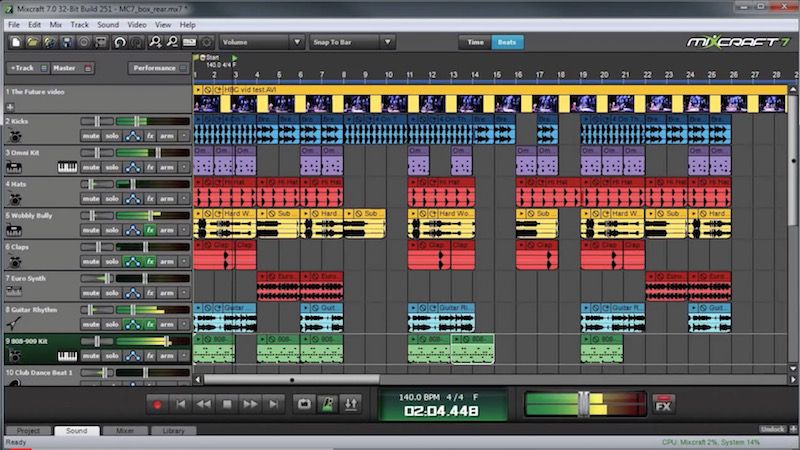
Task: Toggle the Master track display button
Action: click(72, 68)
